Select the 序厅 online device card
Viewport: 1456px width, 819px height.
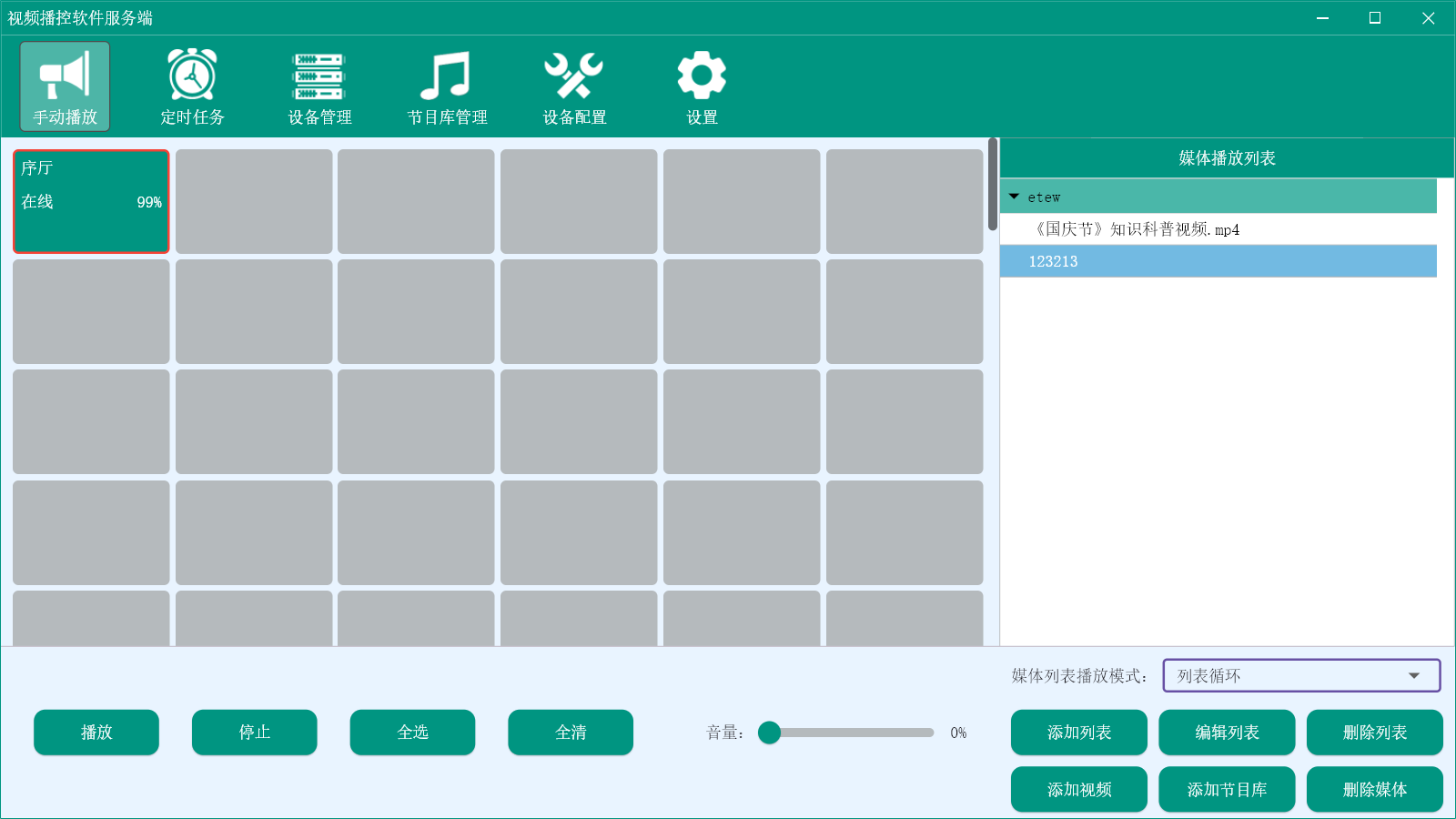[91, 201]
